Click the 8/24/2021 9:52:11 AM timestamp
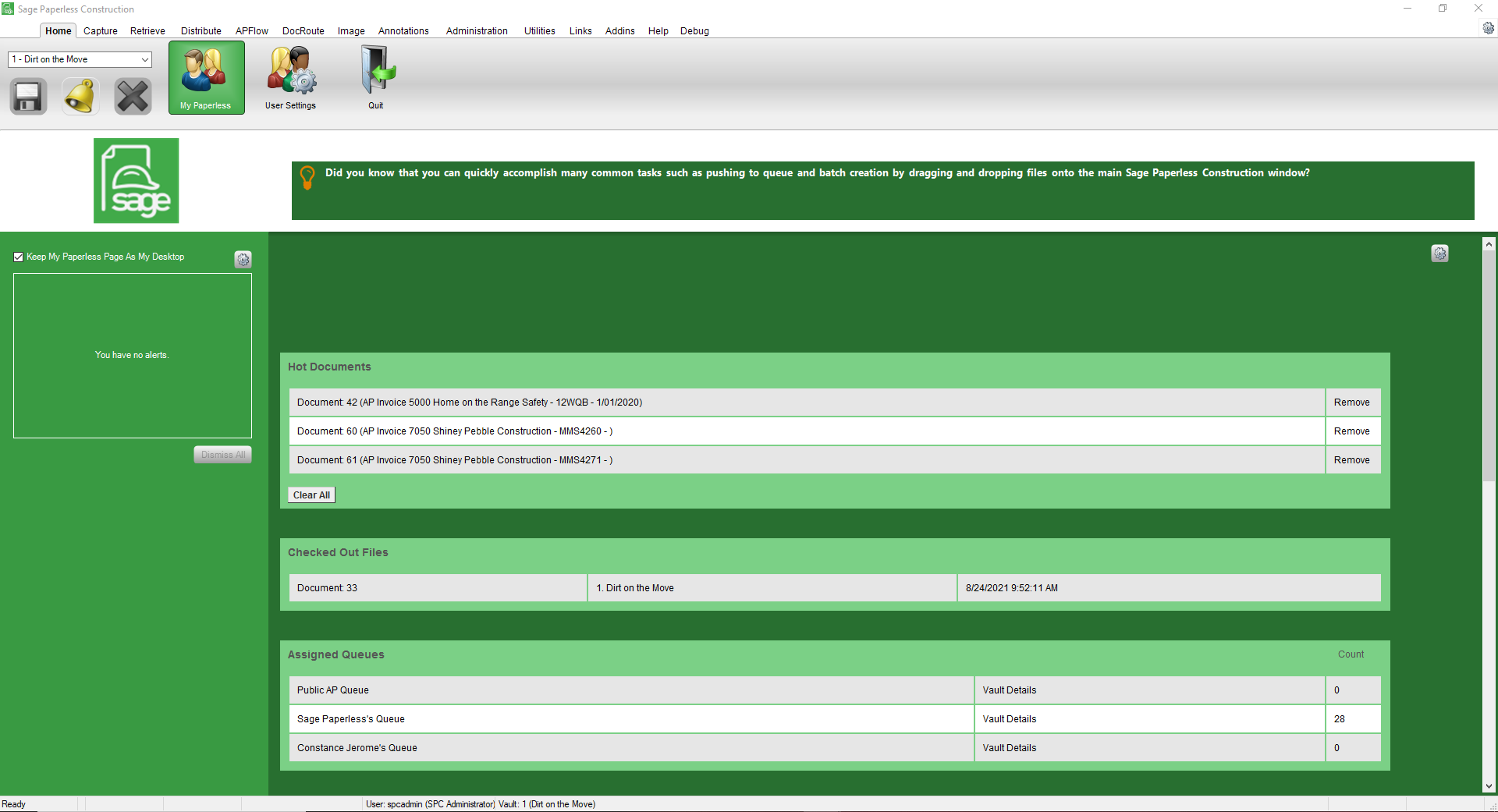This screenshot has height=812, width=1498. tap(1169, 588)
